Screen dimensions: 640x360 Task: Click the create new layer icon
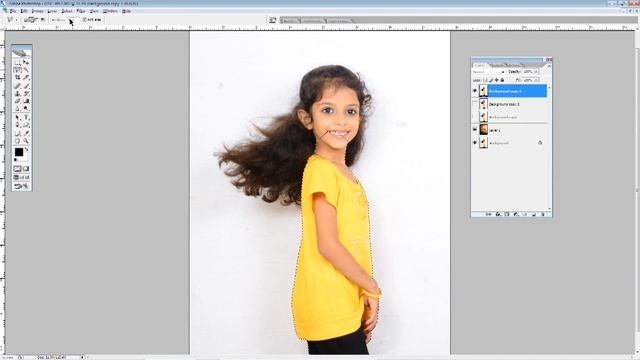point(533,214)
